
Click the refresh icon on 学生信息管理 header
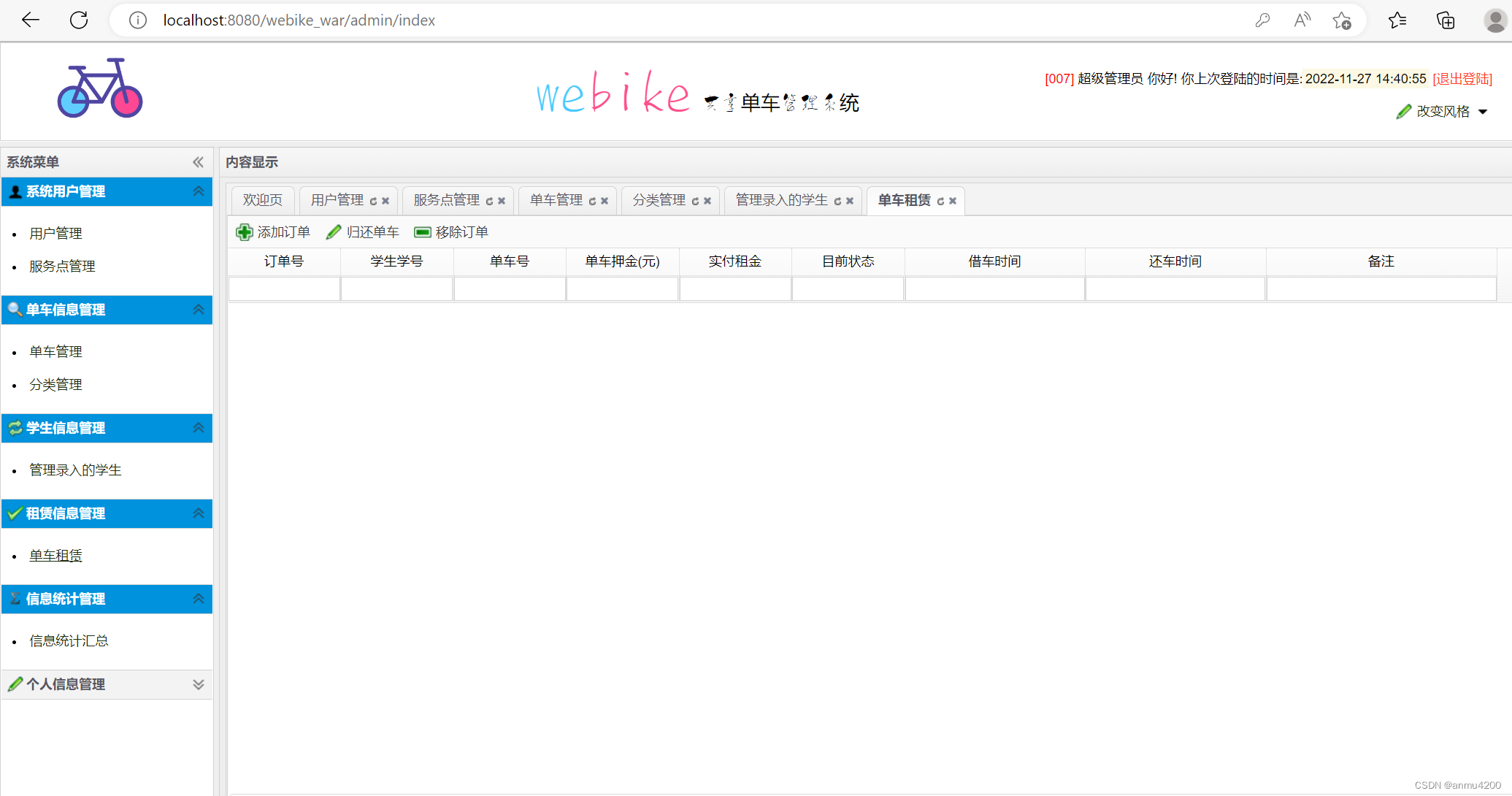pos(14,428)
